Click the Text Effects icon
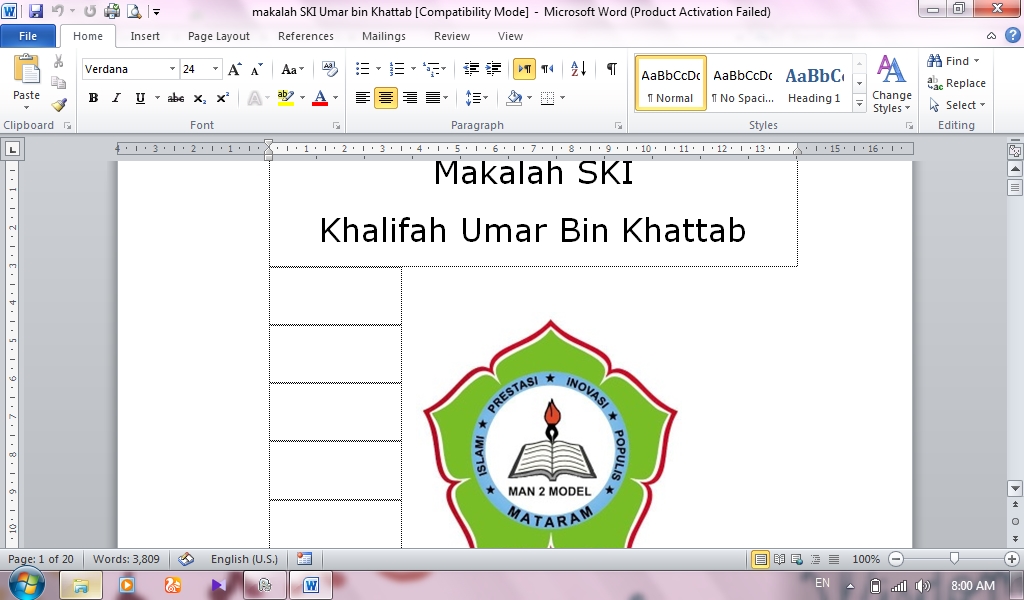This screenshot has width=1024, height=600. [255, 98]
